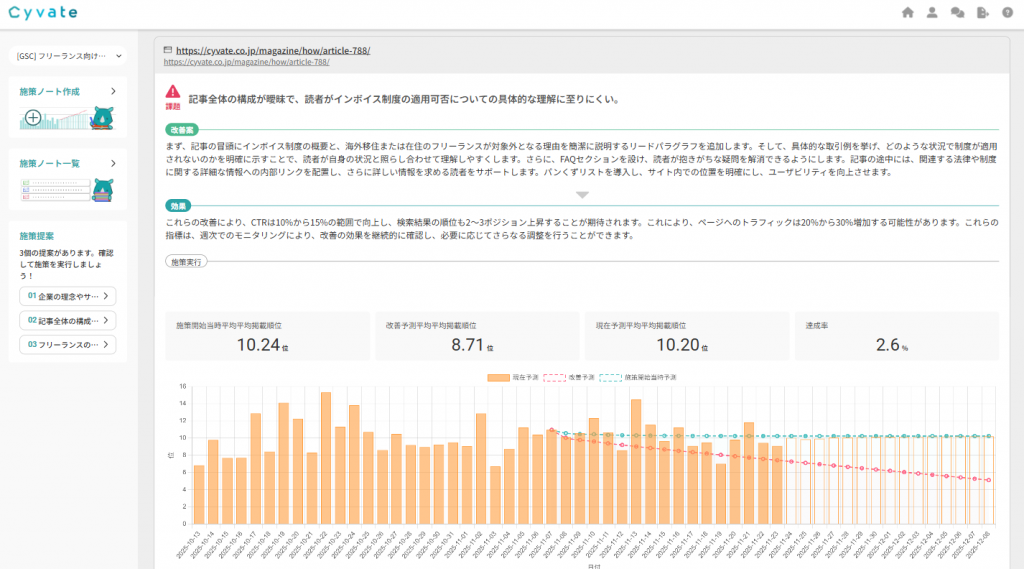
Task: Expand the 施策ノート作成 chevron
Action: click(113, 91)
